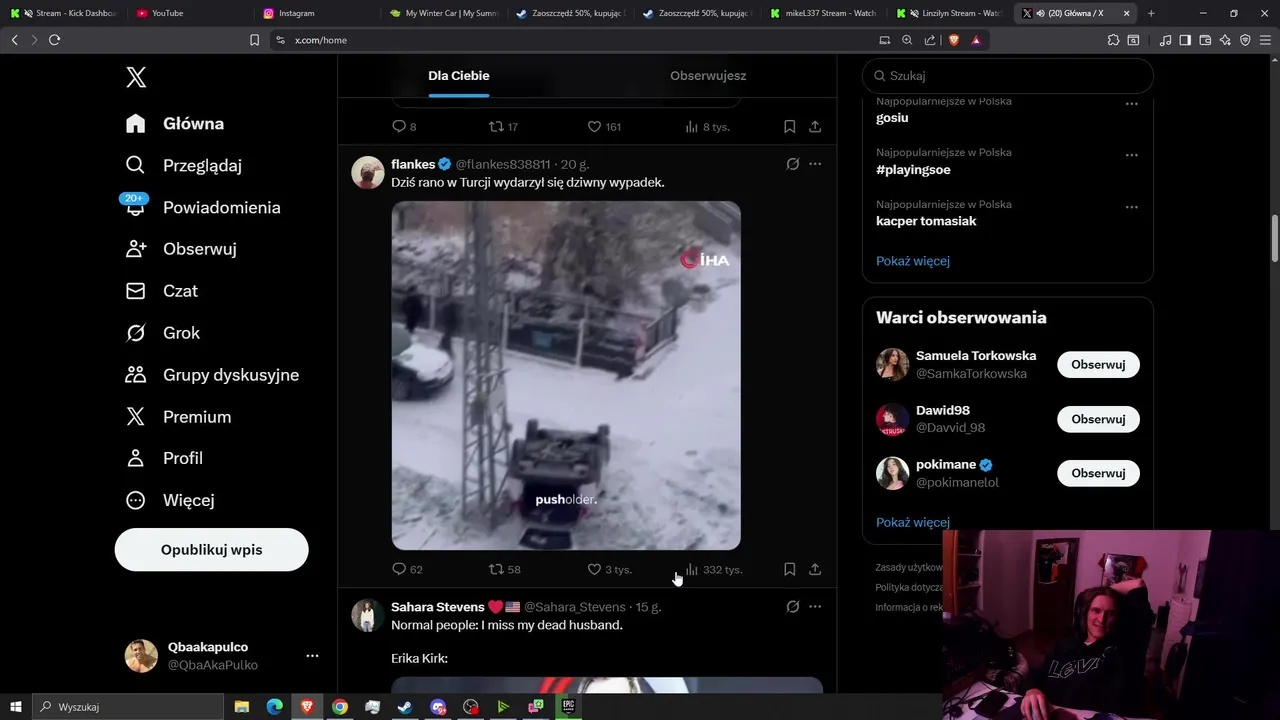Switch to the Dla Ciebie tab
The image size is (1280, 720).
pos(459,76)
